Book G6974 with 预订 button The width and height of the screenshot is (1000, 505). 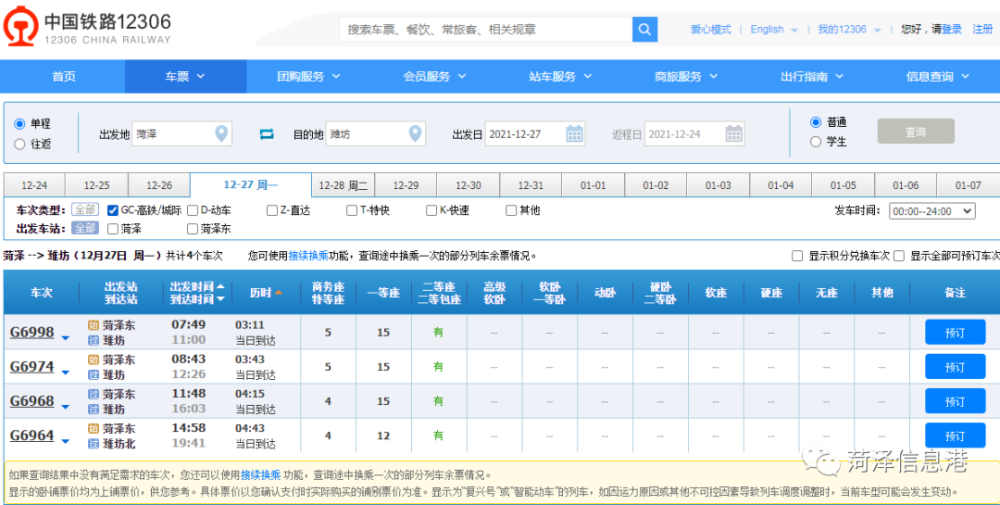tap(955, 367)
